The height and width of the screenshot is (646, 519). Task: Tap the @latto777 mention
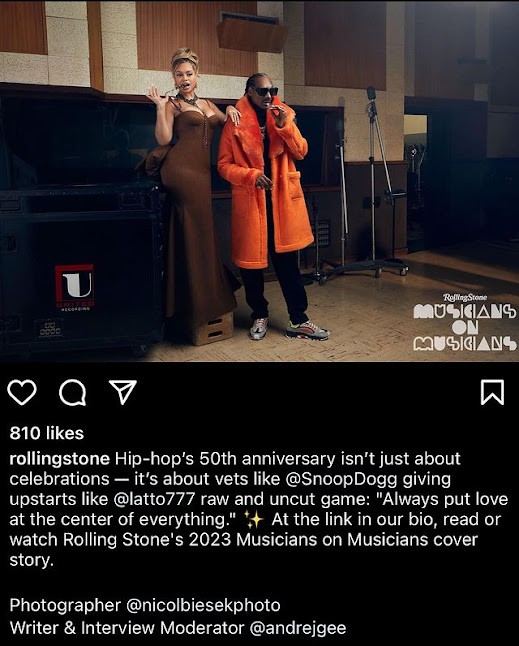(x=154, y=499)
